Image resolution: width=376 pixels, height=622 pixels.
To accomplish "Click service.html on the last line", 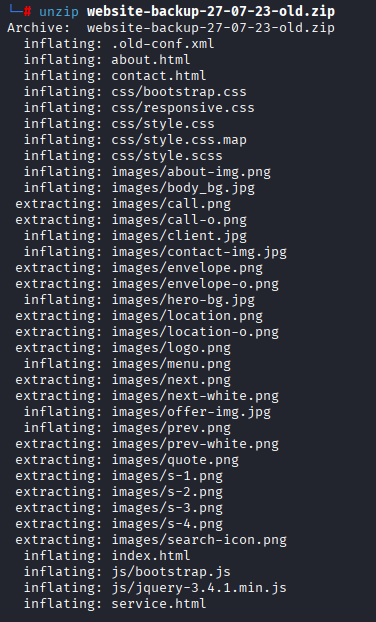I will (x=159, y=603).
